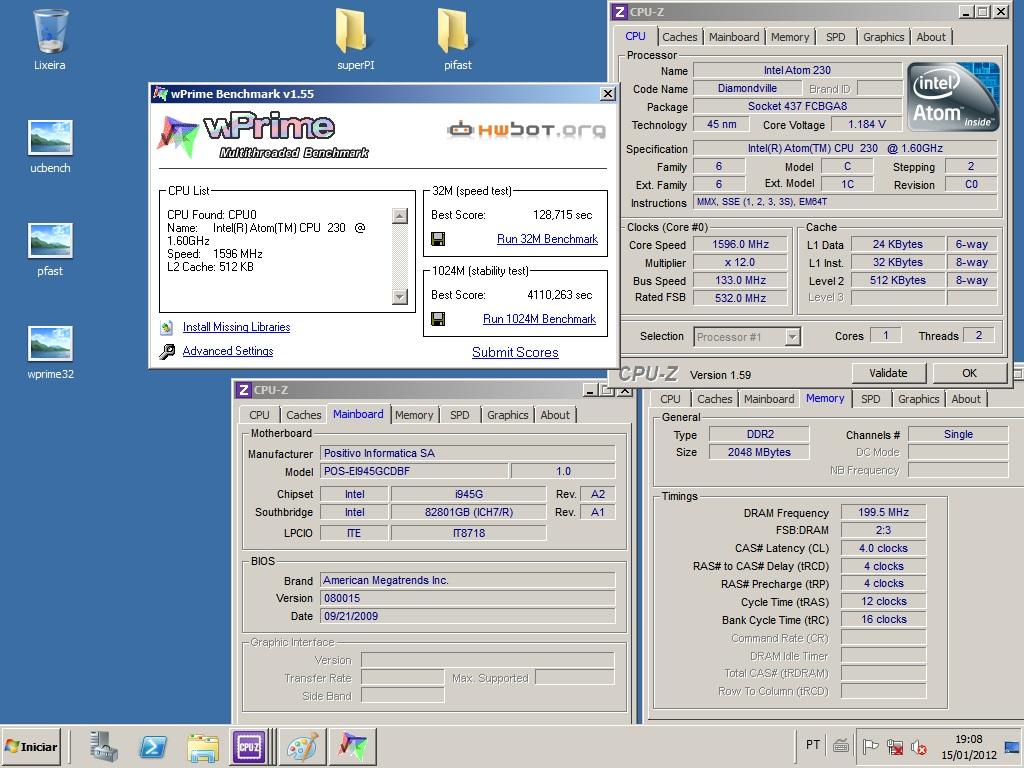
Task: Launch PowerShell from the taskbar
Action: point(153,746)
